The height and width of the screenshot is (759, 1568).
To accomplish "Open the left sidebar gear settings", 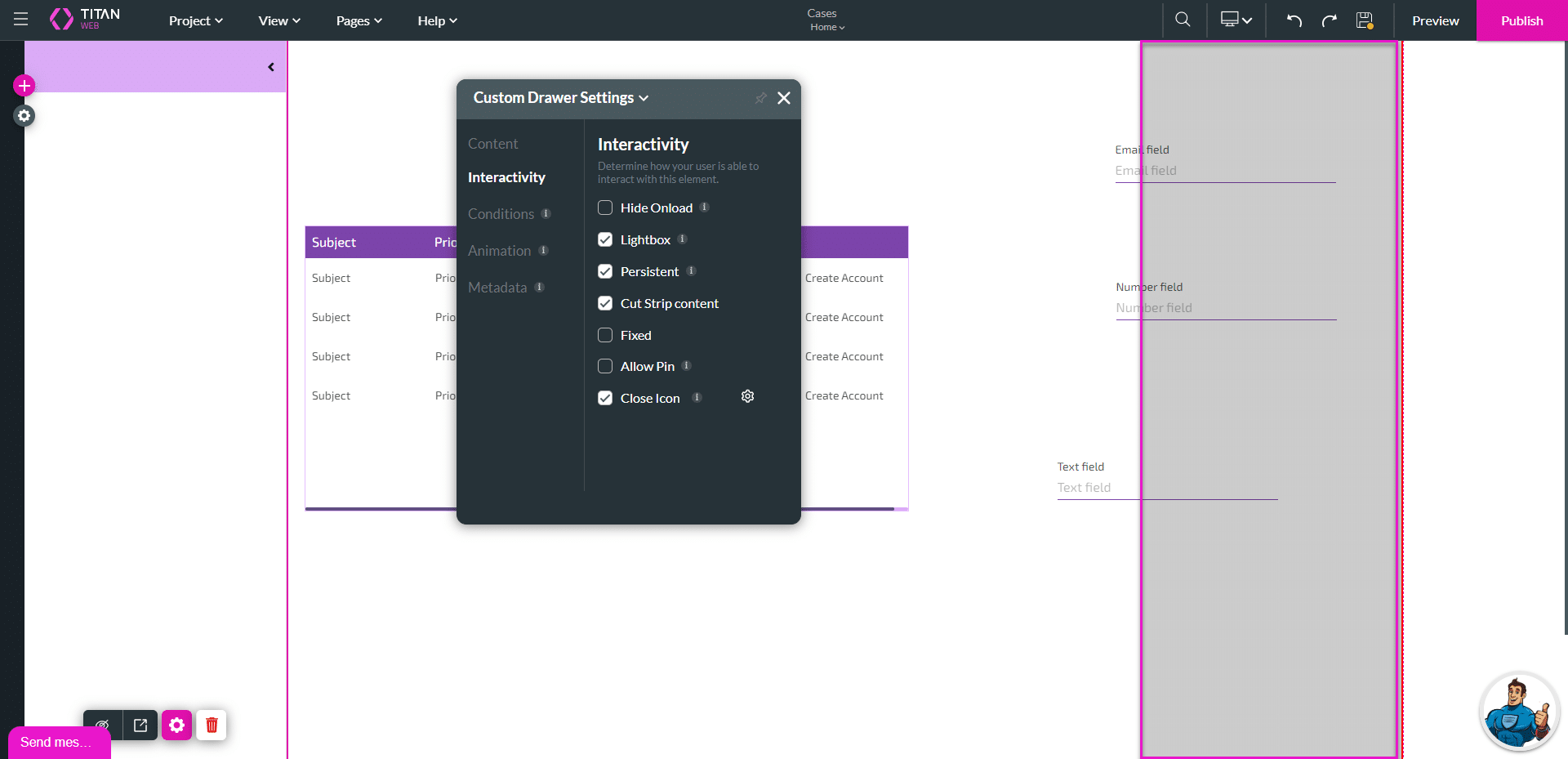I will pyautogui.click(x=24, y=116).
